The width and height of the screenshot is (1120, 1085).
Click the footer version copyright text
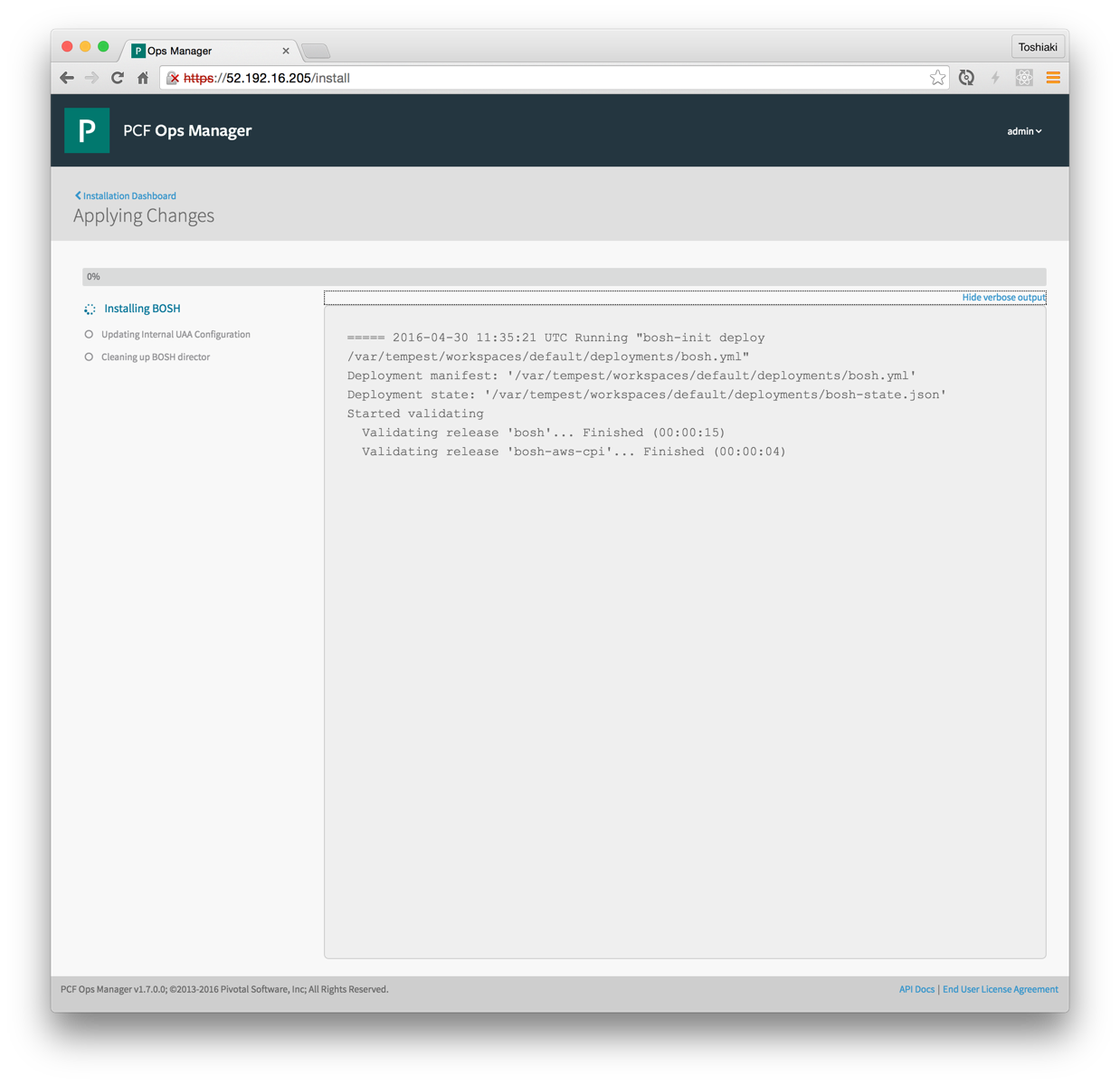pos(224,989)
